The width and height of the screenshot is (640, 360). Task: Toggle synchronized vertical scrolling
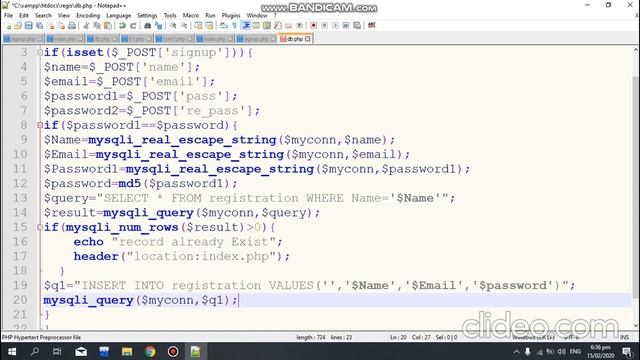pyautogui.click(x=198, y=25)
